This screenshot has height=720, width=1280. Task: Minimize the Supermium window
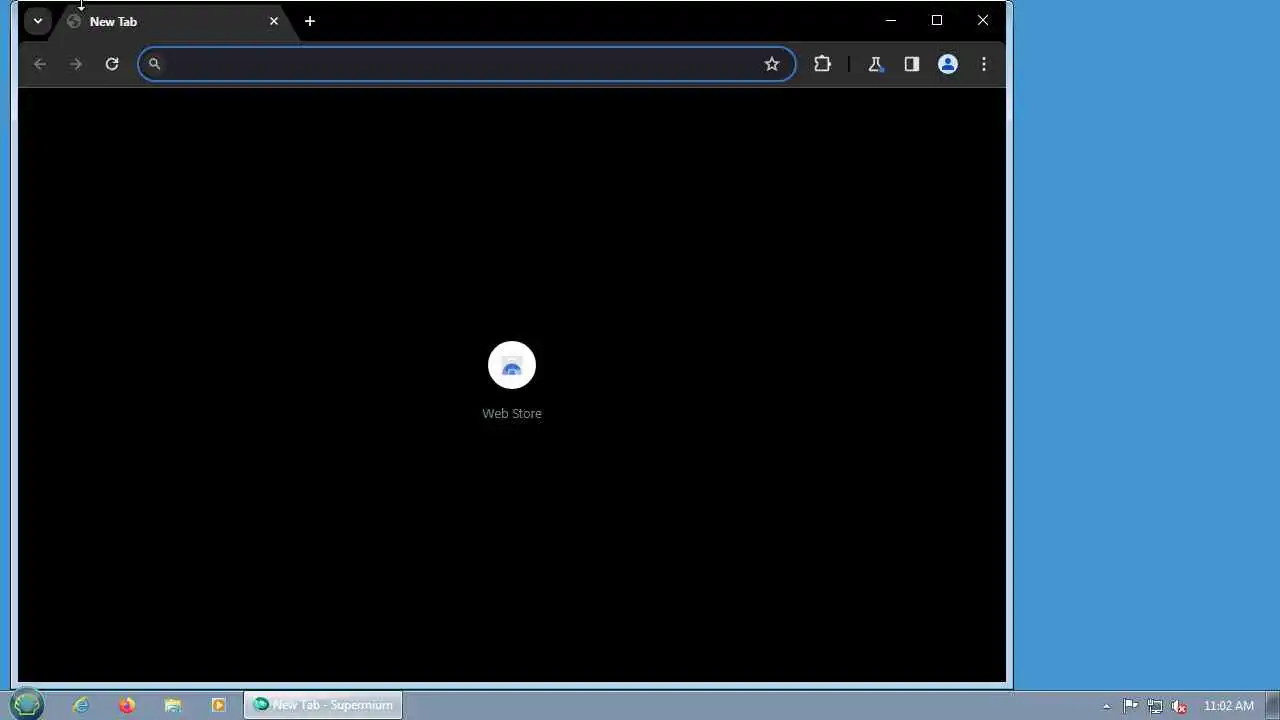click(x=891, y=20)
